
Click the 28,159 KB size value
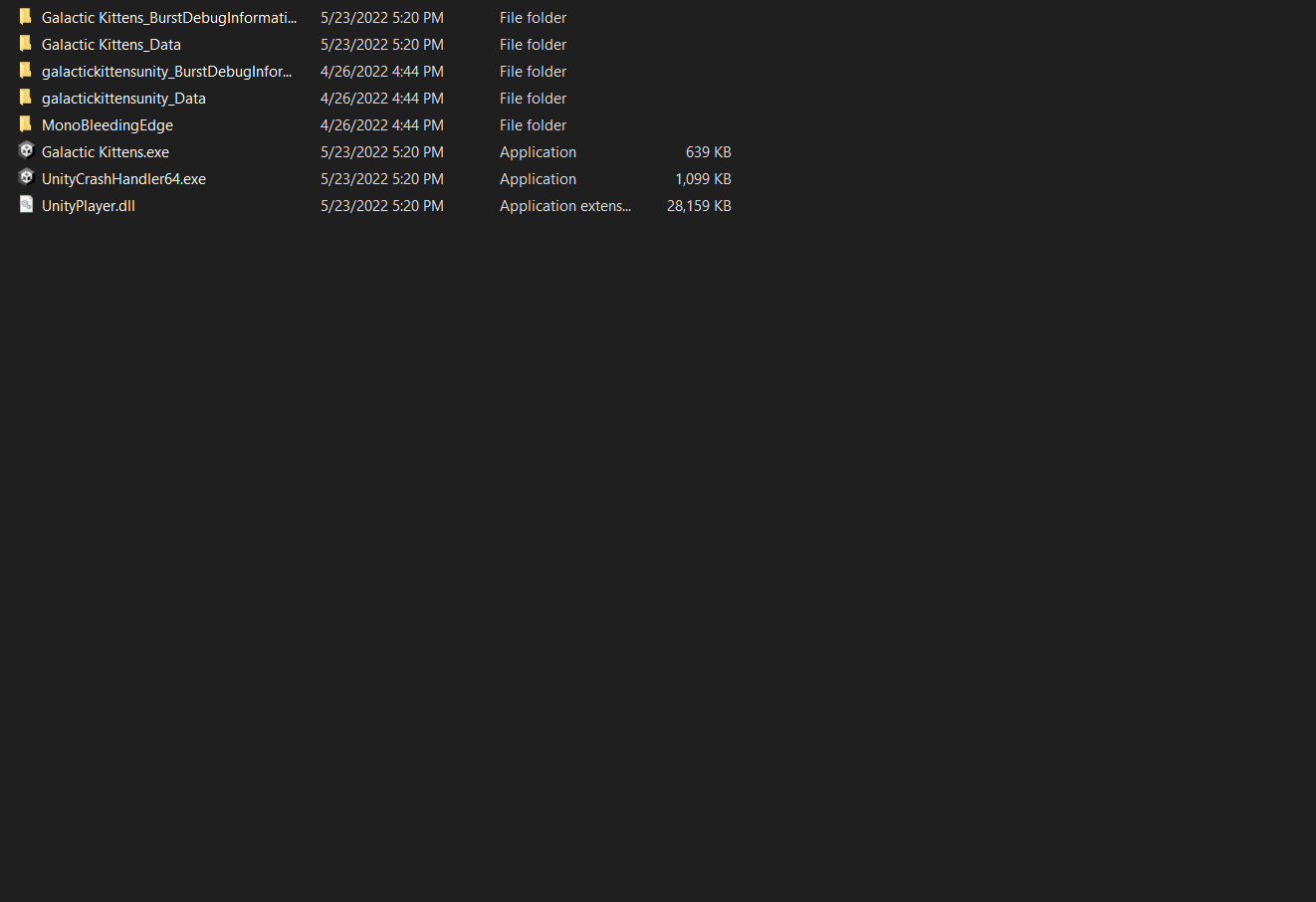700,206
